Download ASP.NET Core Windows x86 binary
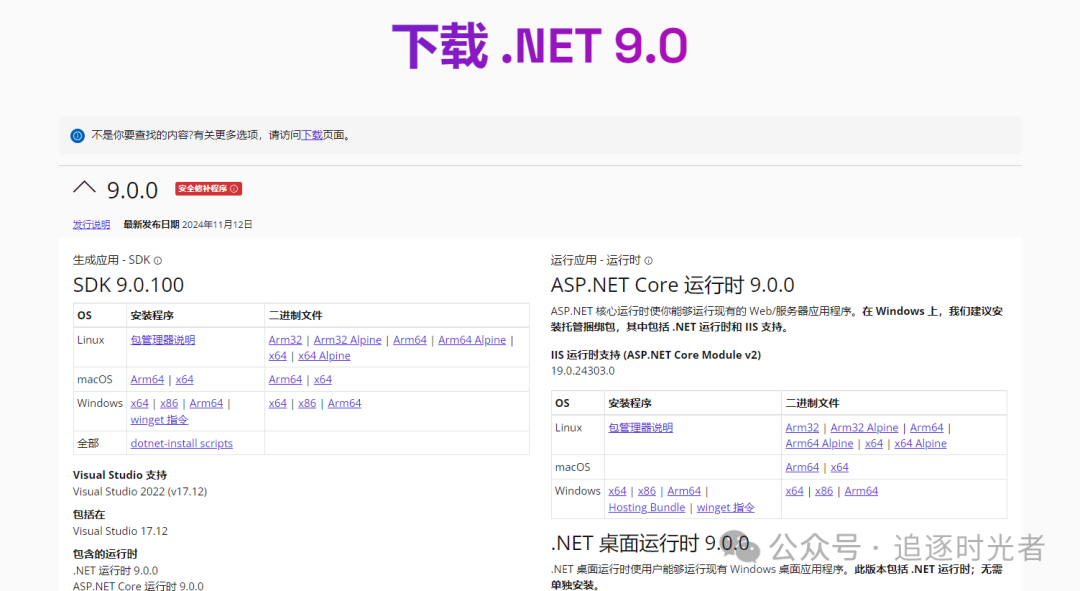The image size is (1080, 591). point(824,491)
